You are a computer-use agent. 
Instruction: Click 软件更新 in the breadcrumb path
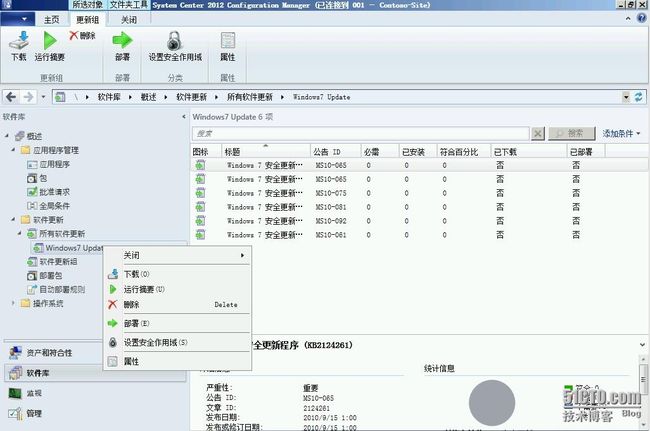click(191, 97)
